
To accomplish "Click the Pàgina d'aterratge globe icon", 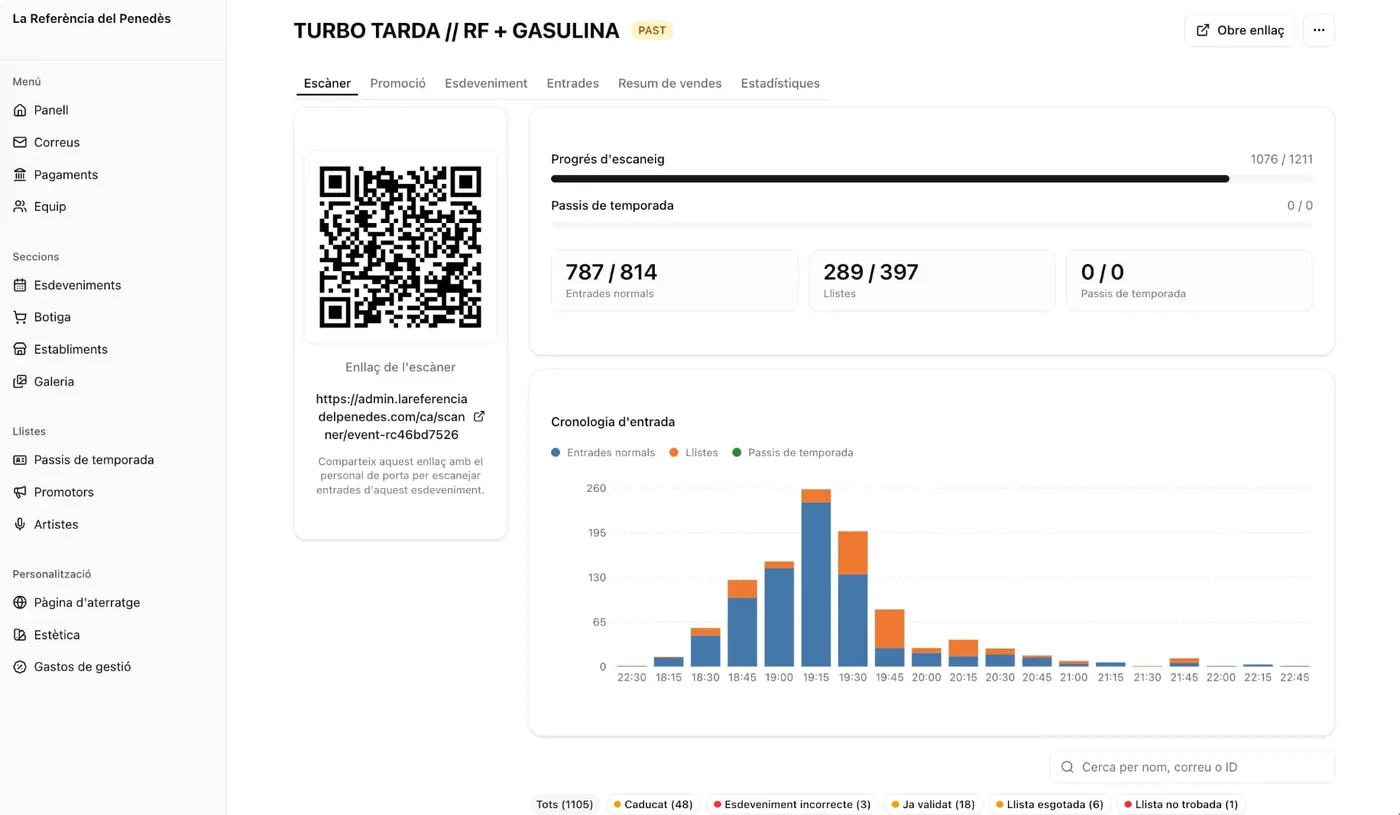I will tap(20, 603).
